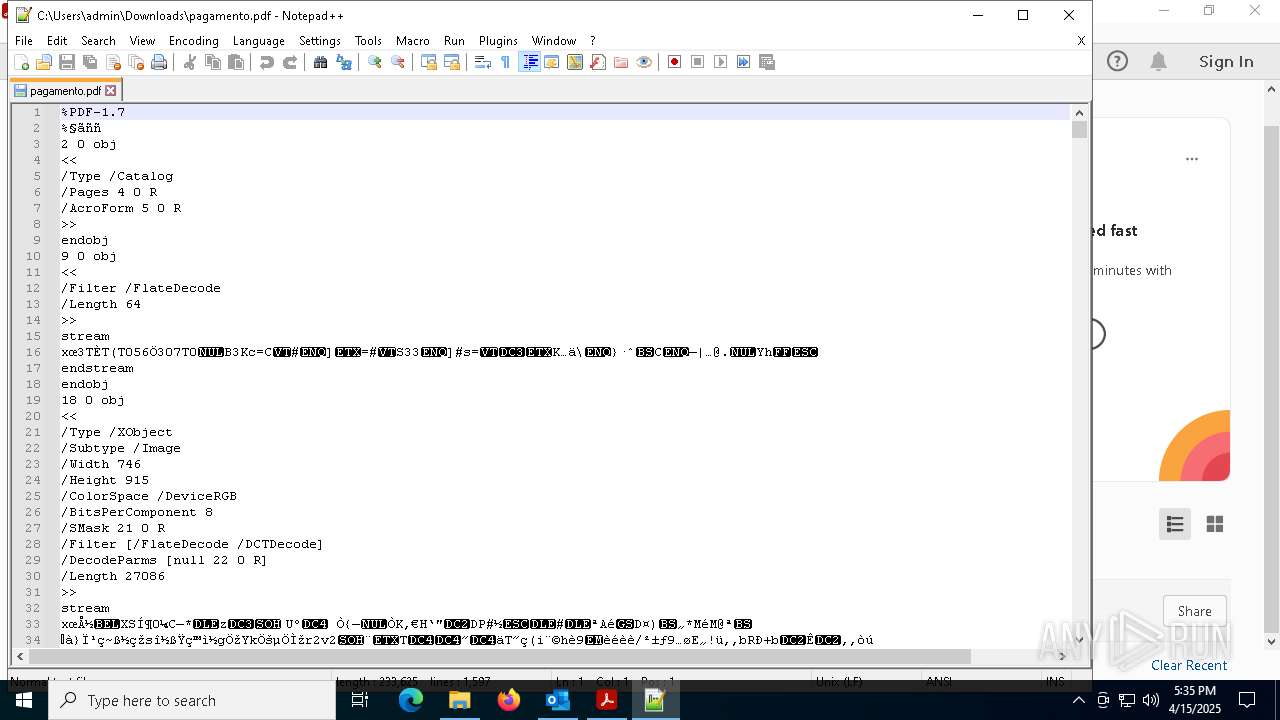
Task: Start macro recording red dot button
Action: pyautogui.click(x=675, y=62)
